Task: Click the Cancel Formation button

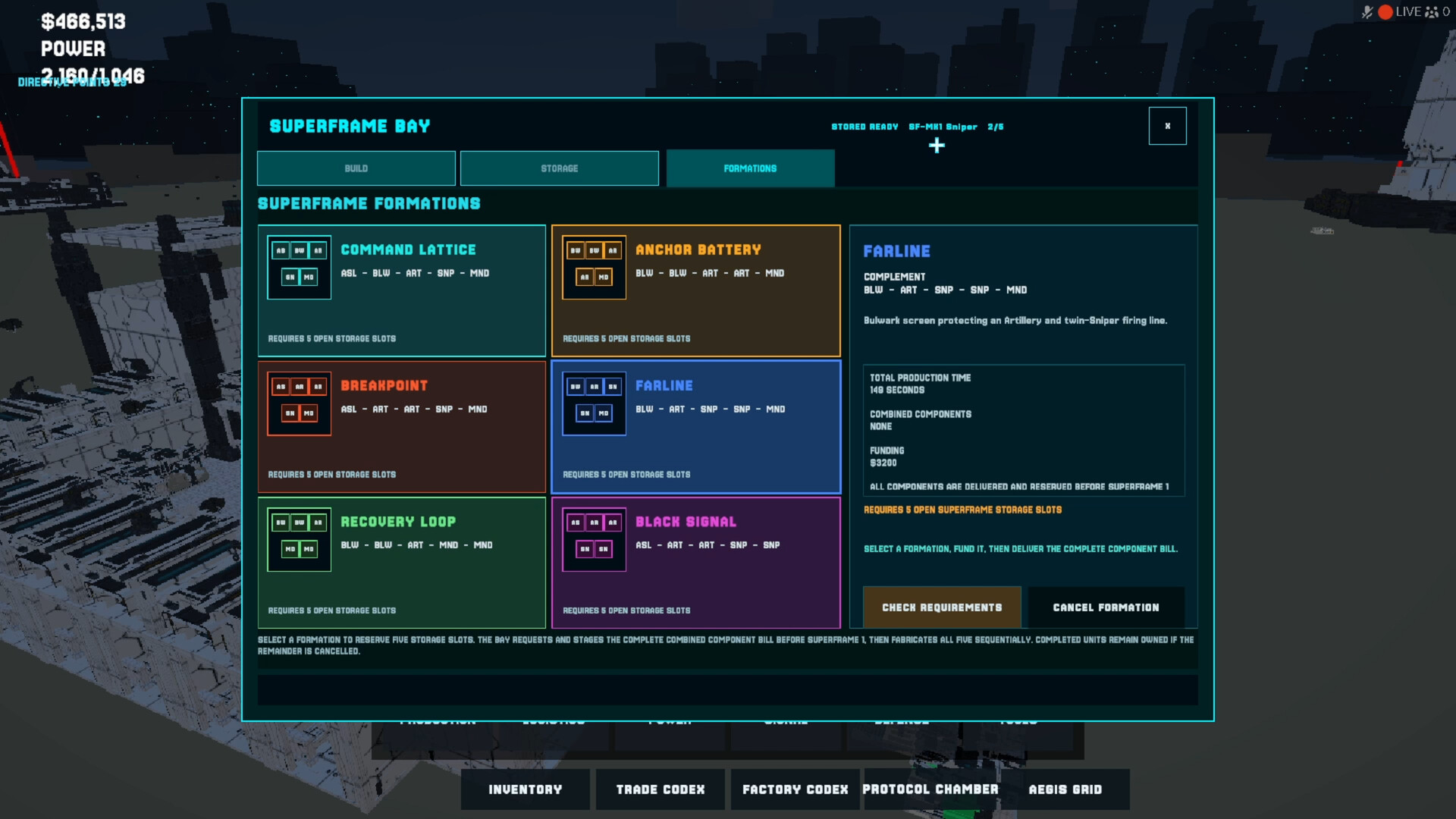Action: pyautogui.click(x=1106, y=607)
